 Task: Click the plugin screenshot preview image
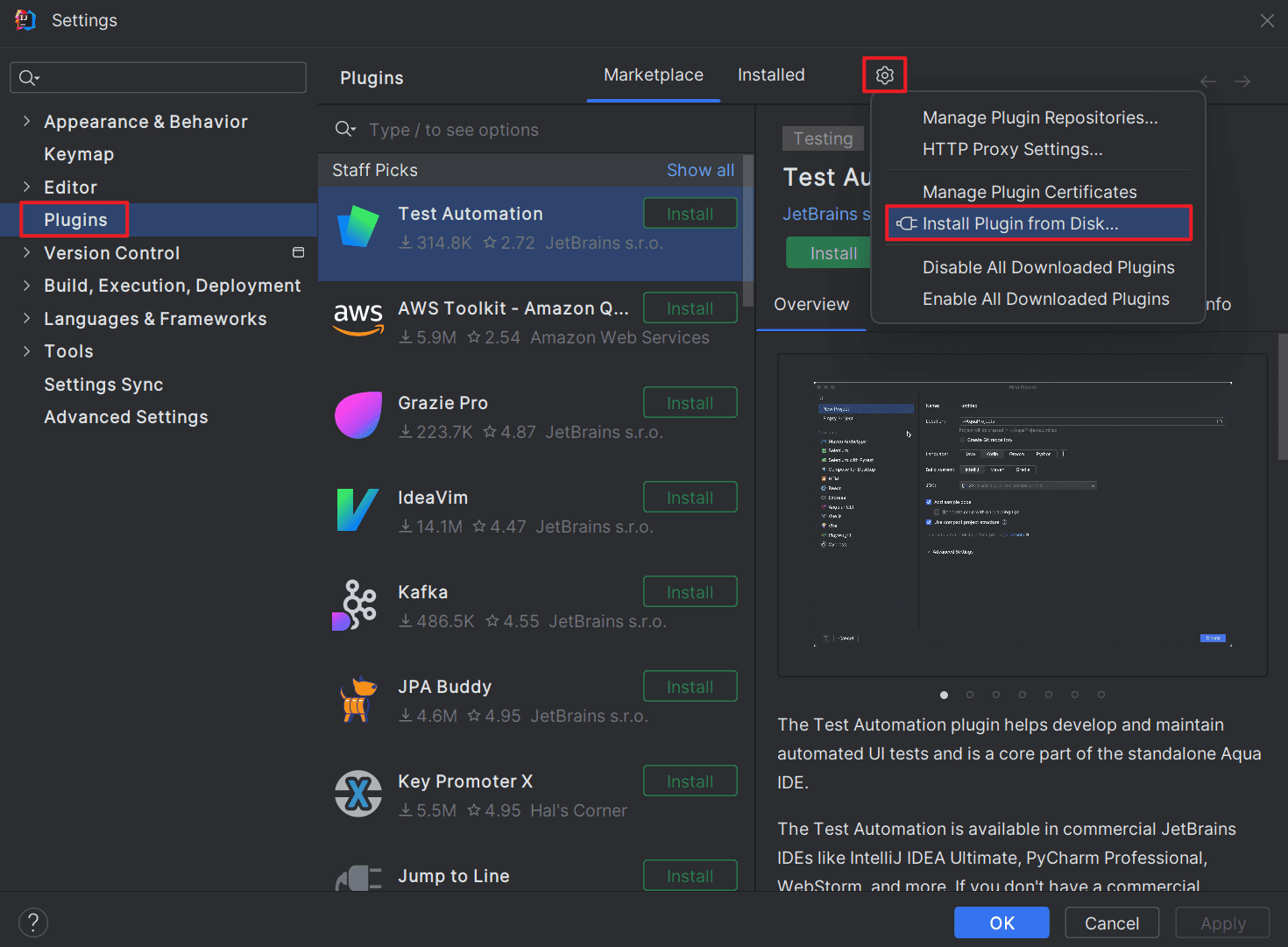[1022, 515]
